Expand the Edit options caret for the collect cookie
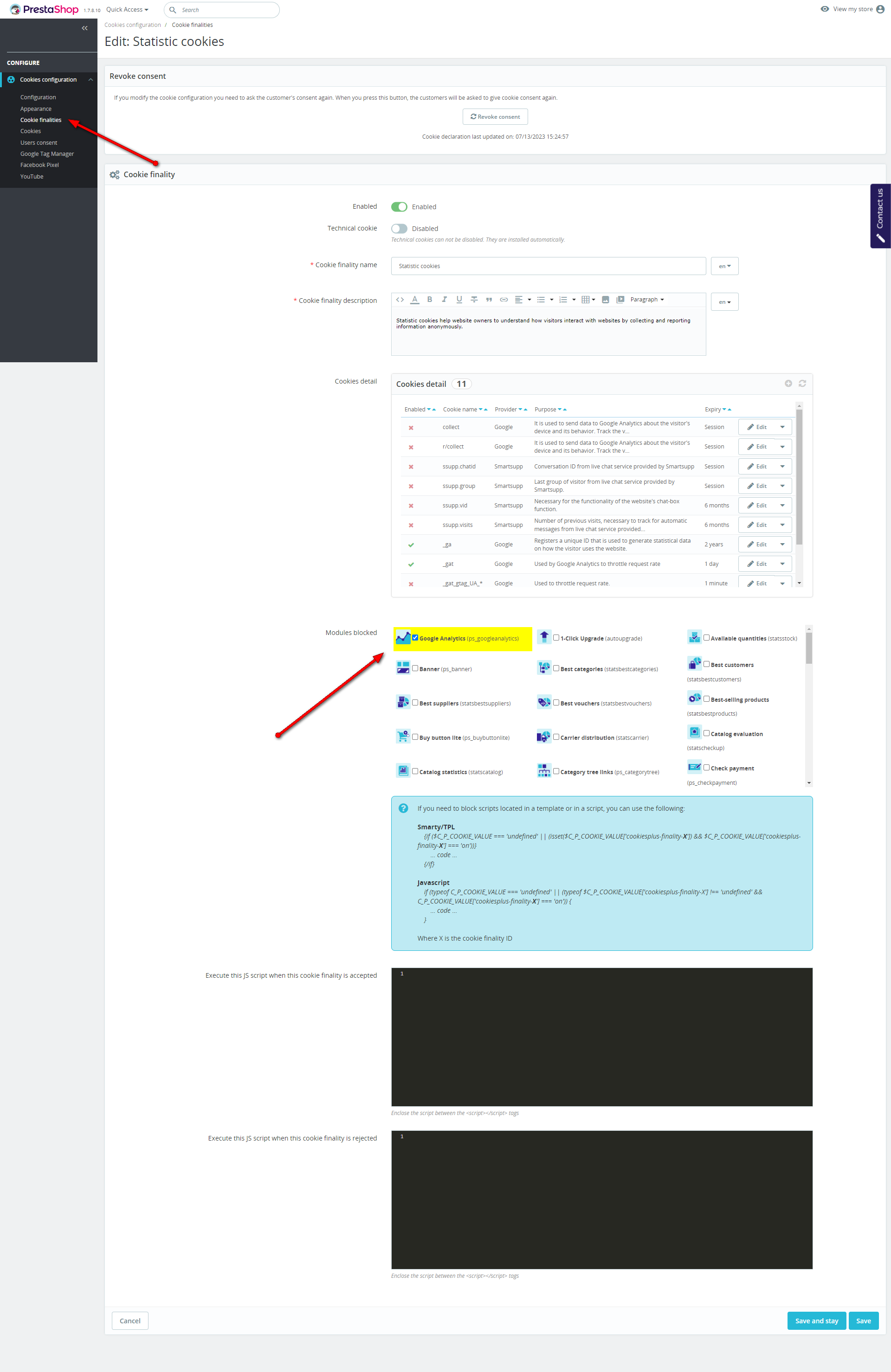Viewport: 891px width, 1372px height. coord(782,427)
